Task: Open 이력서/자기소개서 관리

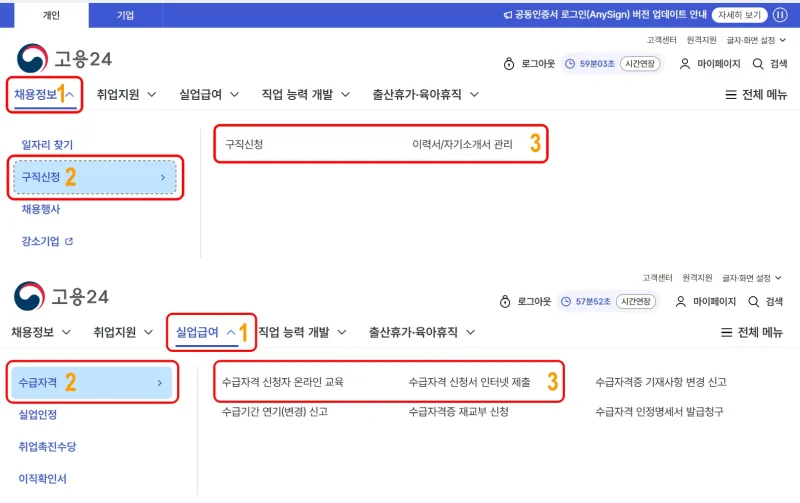Action: (x=462, y=144)
